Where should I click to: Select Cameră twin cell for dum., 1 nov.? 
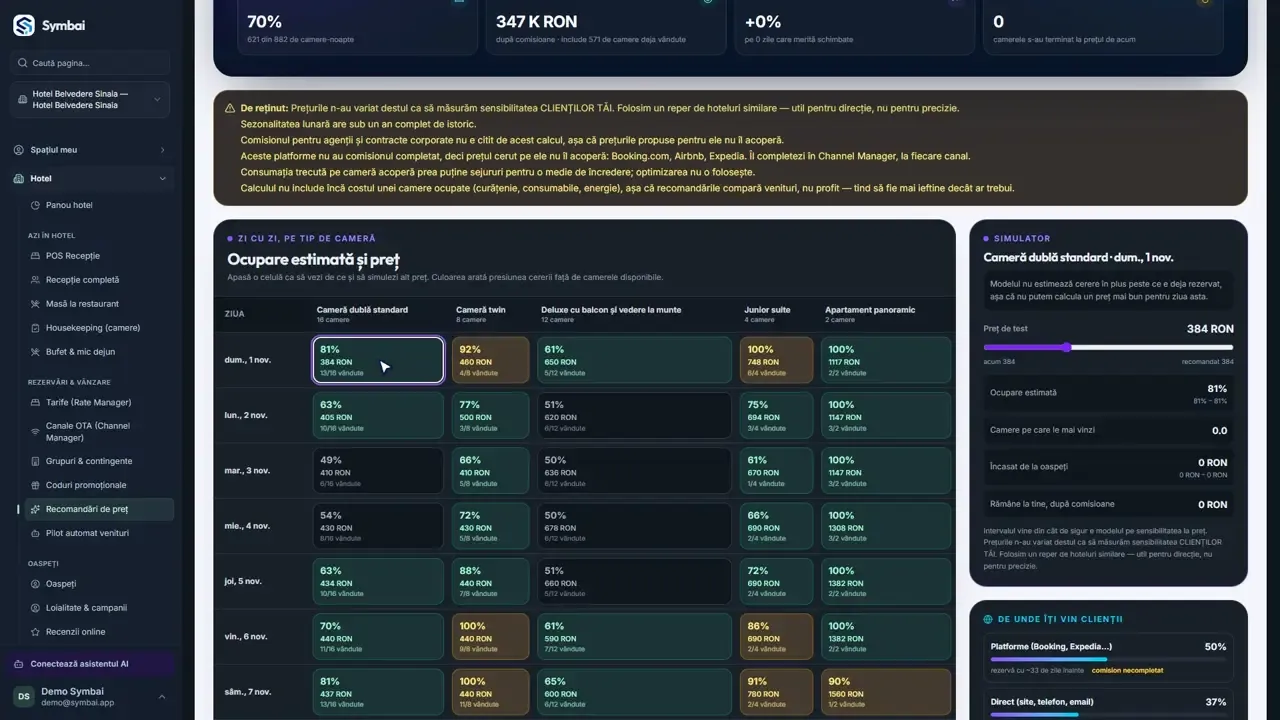tap(490, 360)
